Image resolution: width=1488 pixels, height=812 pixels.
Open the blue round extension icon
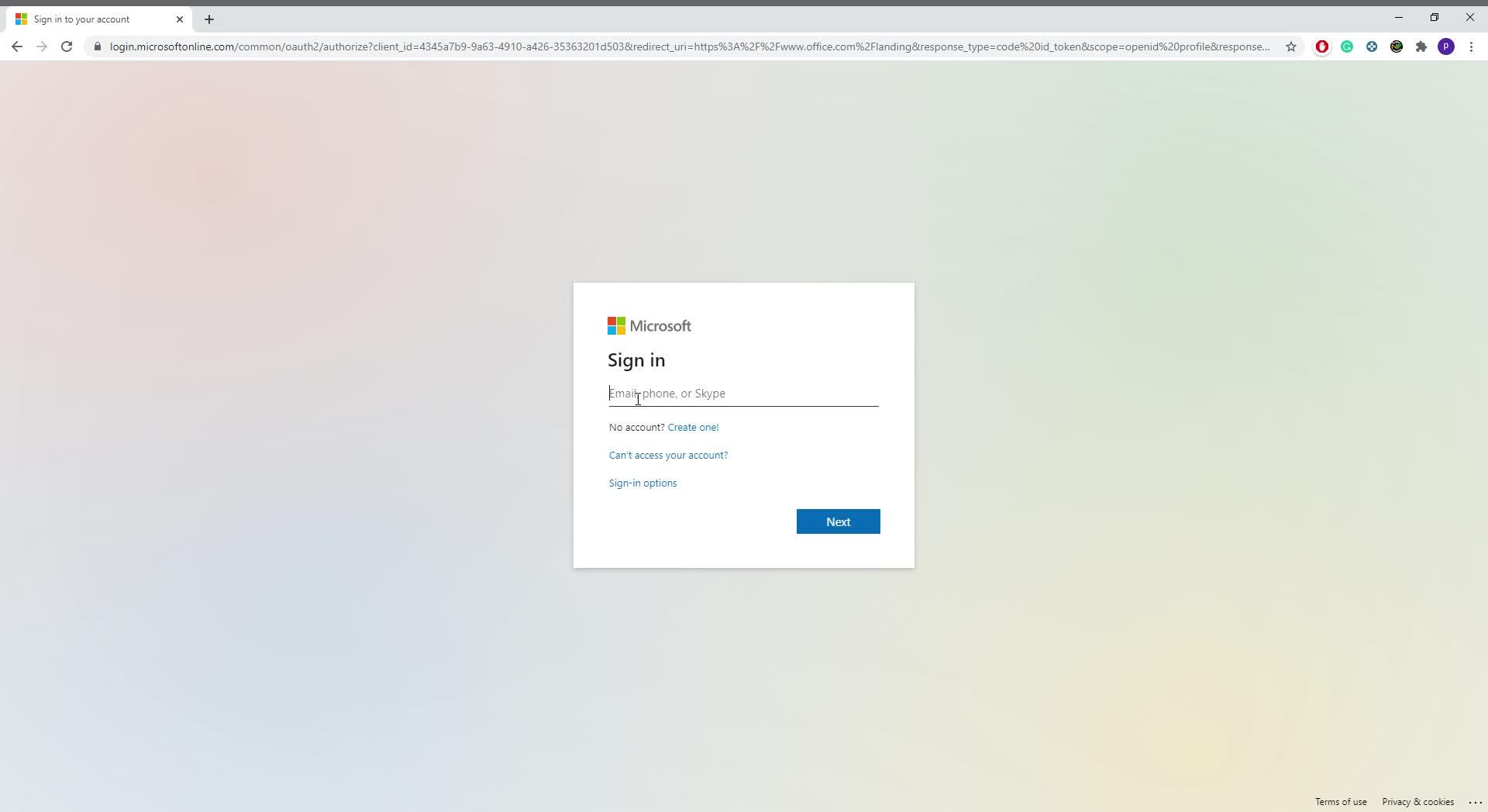[1372, 46]
